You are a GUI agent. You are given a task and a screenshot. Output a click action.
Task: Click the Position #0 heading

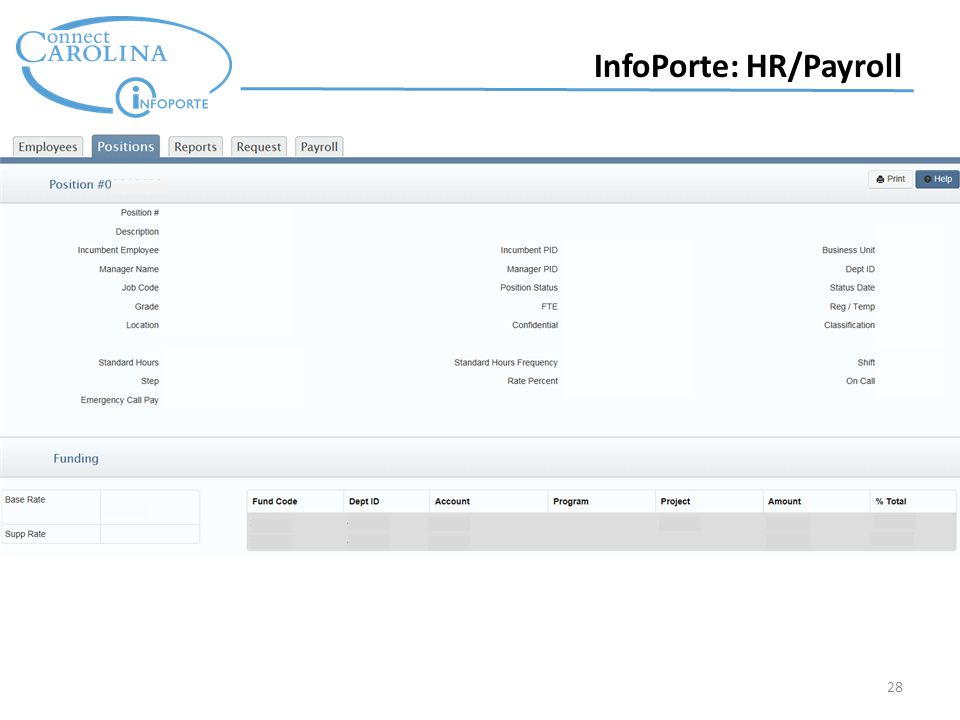click(x=80, y=184)
